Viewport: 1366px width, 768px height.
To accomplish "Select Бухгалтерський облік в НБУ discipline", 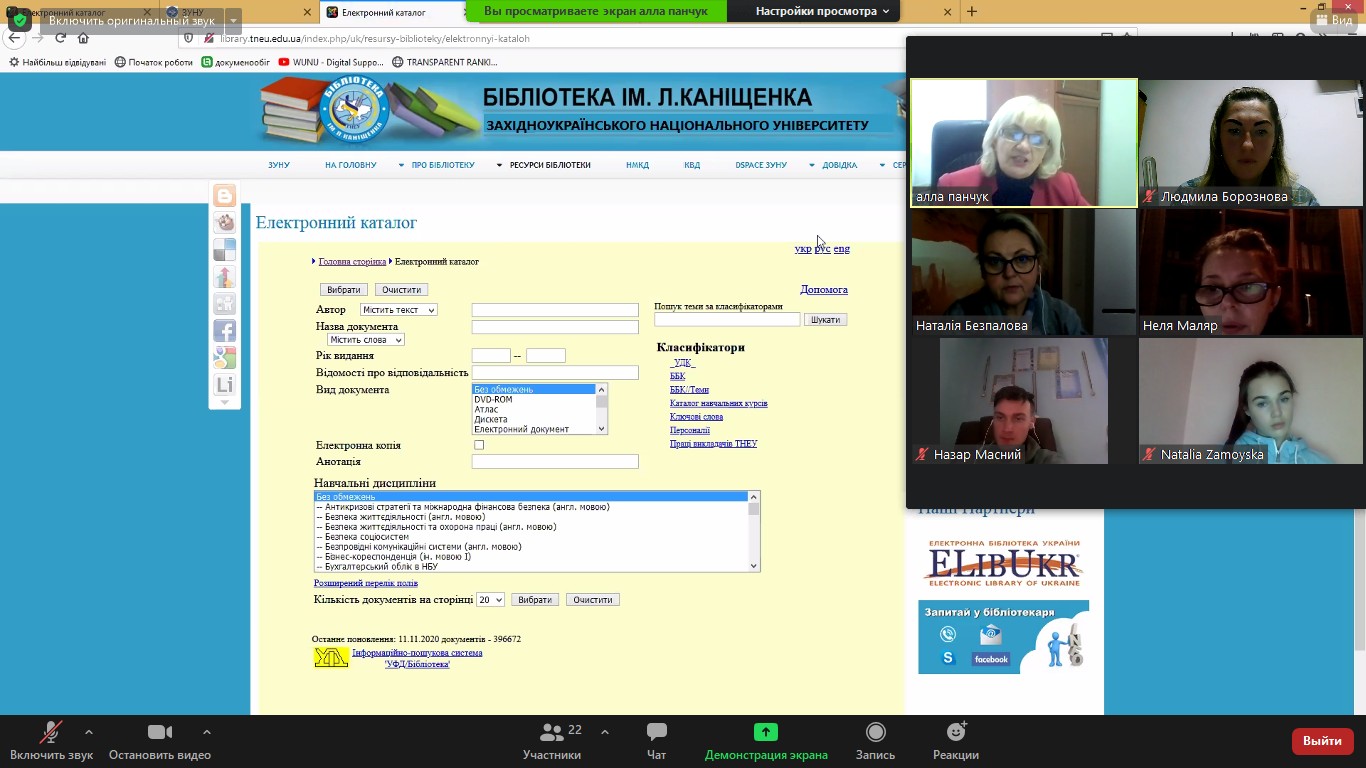I will pos(531,567).
